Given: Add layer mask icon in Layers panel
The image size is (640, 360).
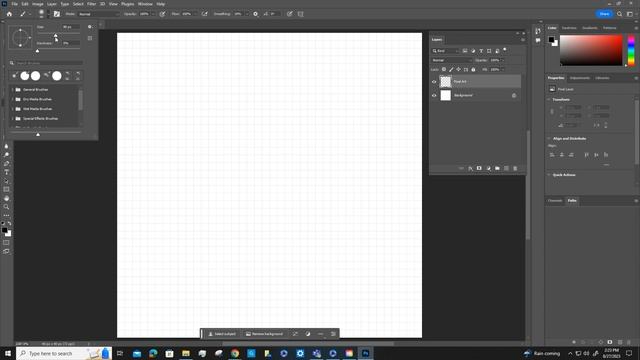Looking at the screenshot, I should (x=479, y=168).
